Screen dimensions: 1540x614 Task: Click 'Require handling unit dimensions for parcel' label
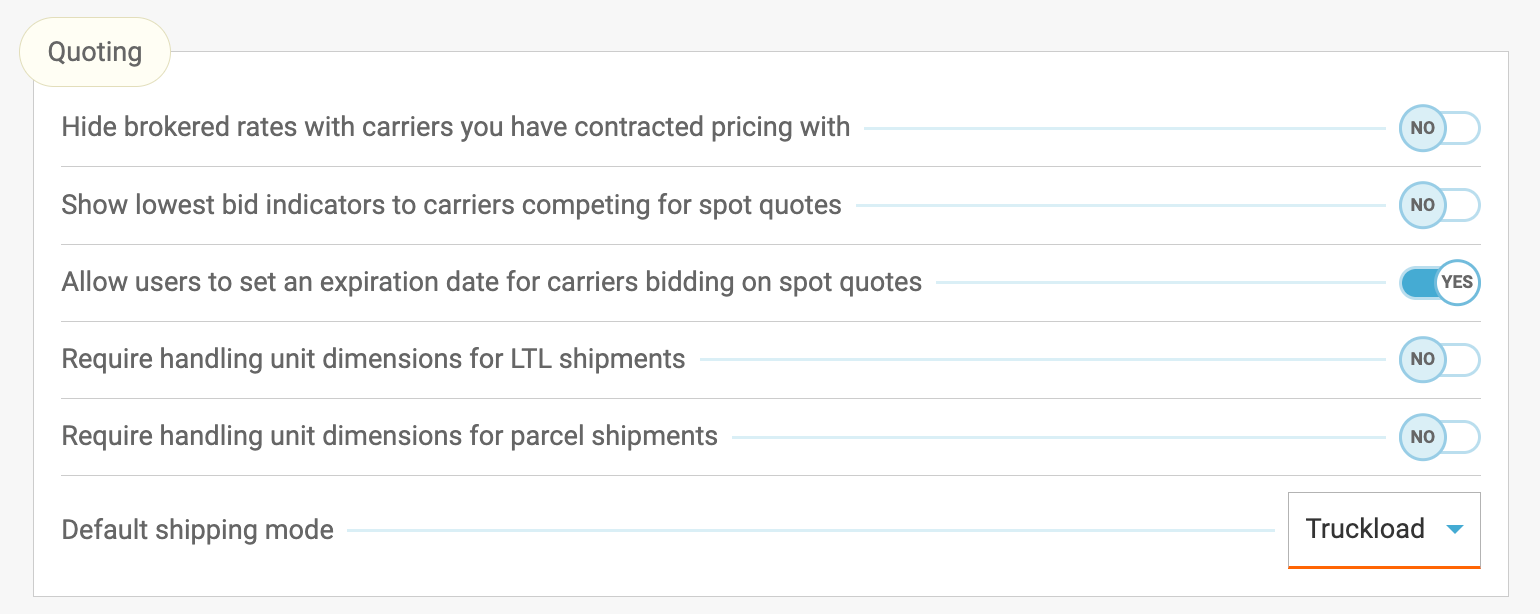(x=390, y=437)
